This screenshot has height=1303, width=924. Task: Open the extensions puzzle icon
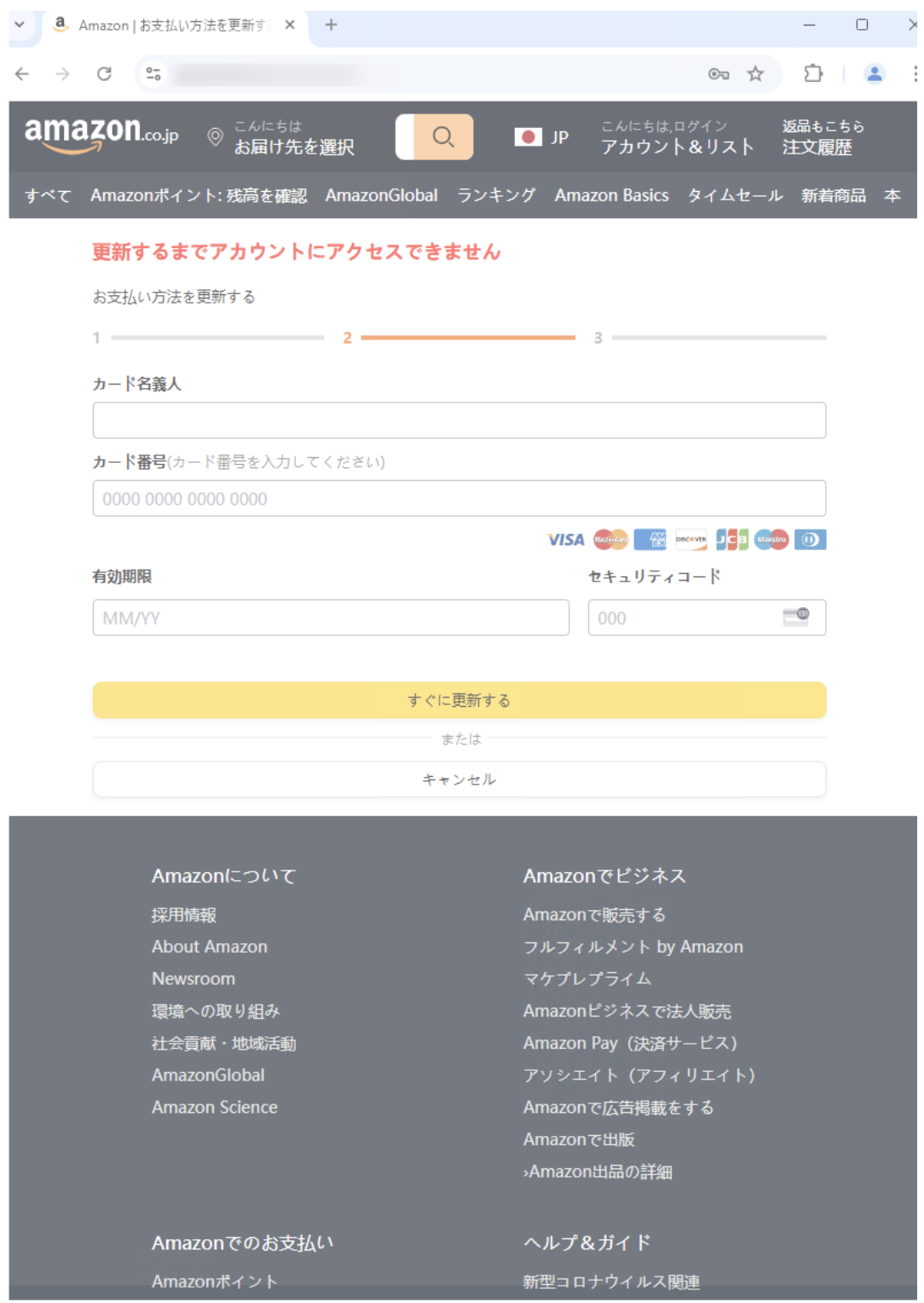point(813,74)
